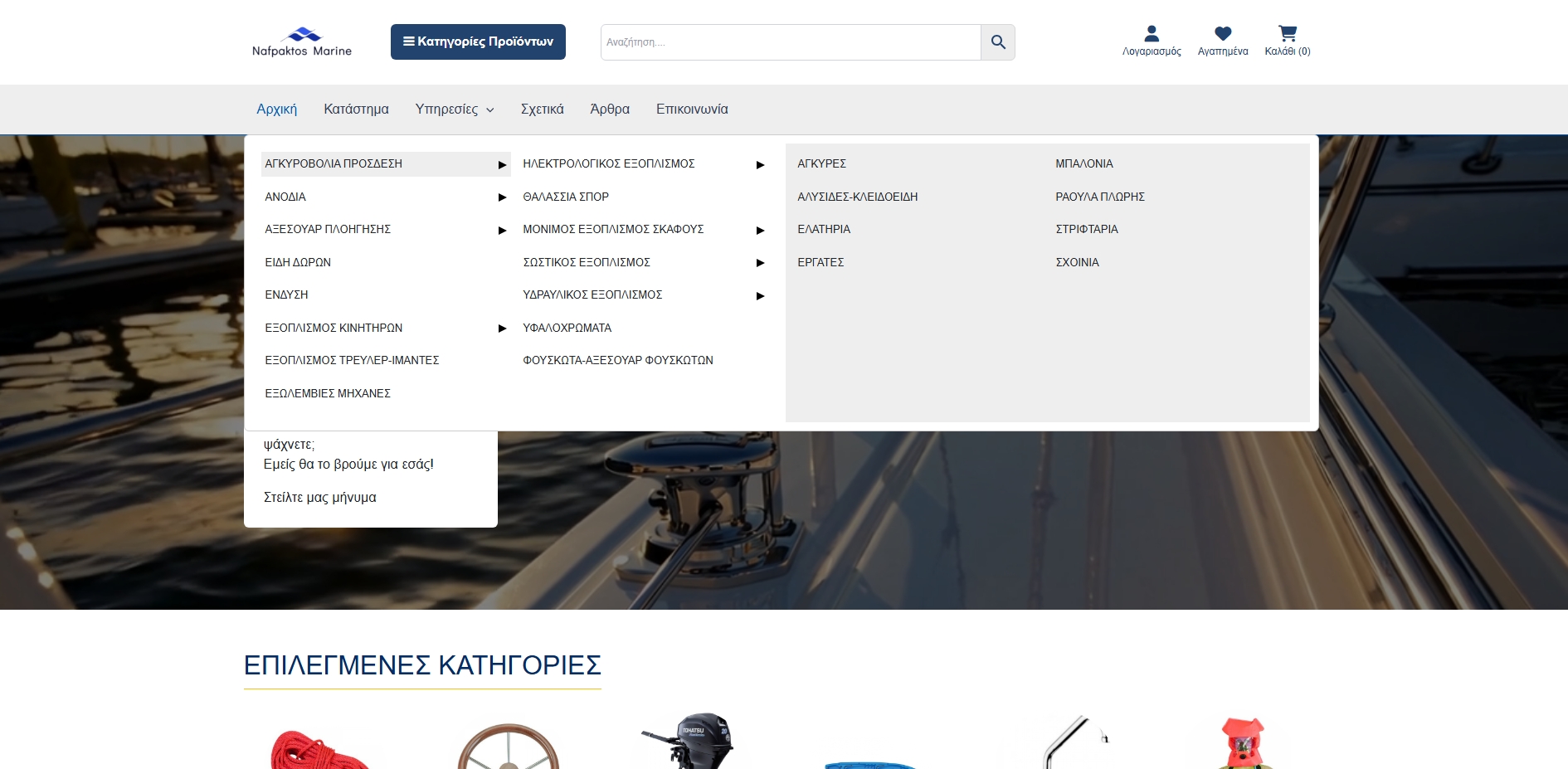This screenshot has width=1568, height=769.
Task: Open the ΑΛΥΣΙΔΕΣ-ΚΛΕΙΔΟΕΙΔΗ subcategory
Action: click(x=858, y=197)
